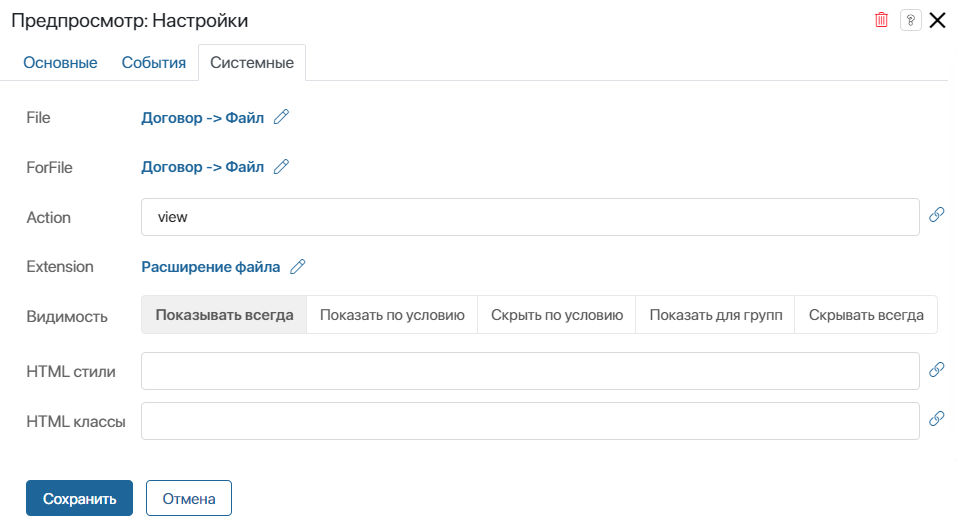Open the События tab
The height and width of the screenshot is (524, 957).
[154, 63]
